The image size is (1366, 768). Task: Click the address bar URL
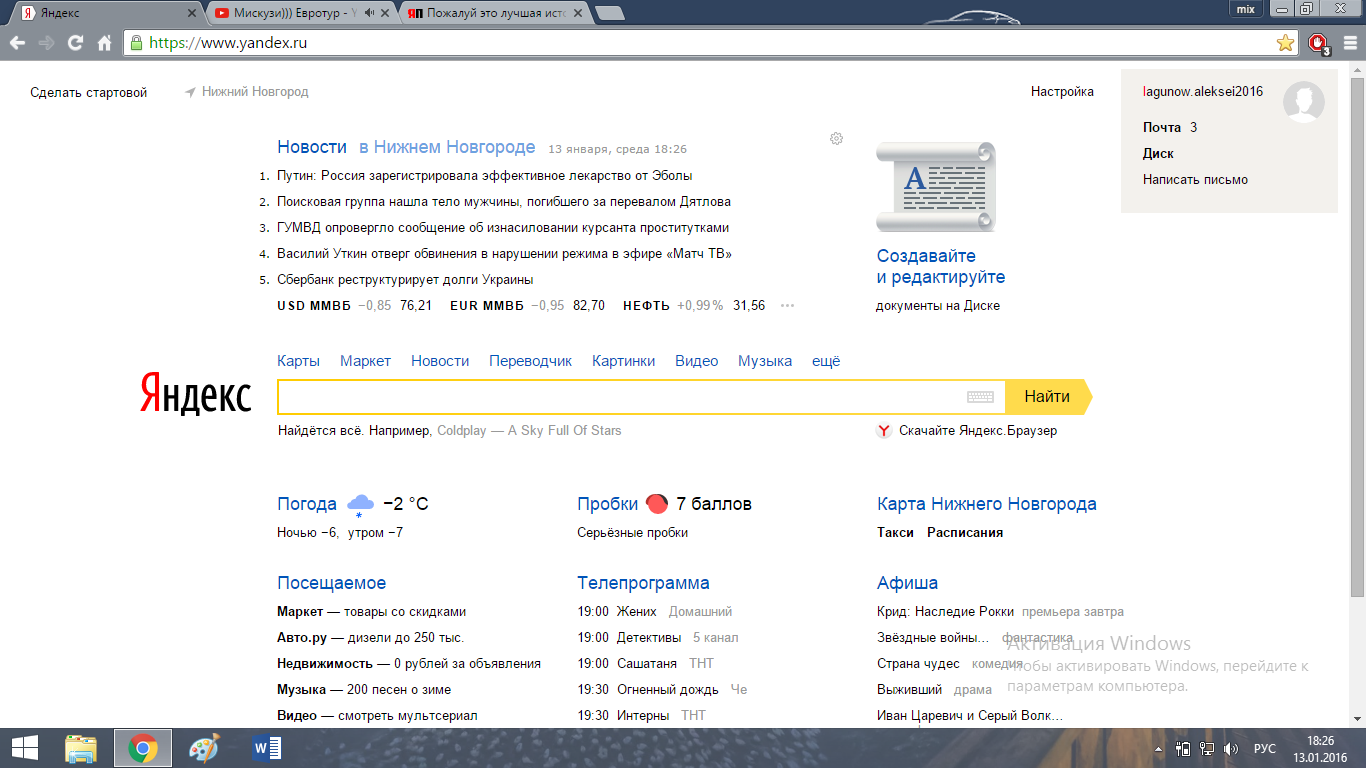pyautogui.click(x=228, y=43)
